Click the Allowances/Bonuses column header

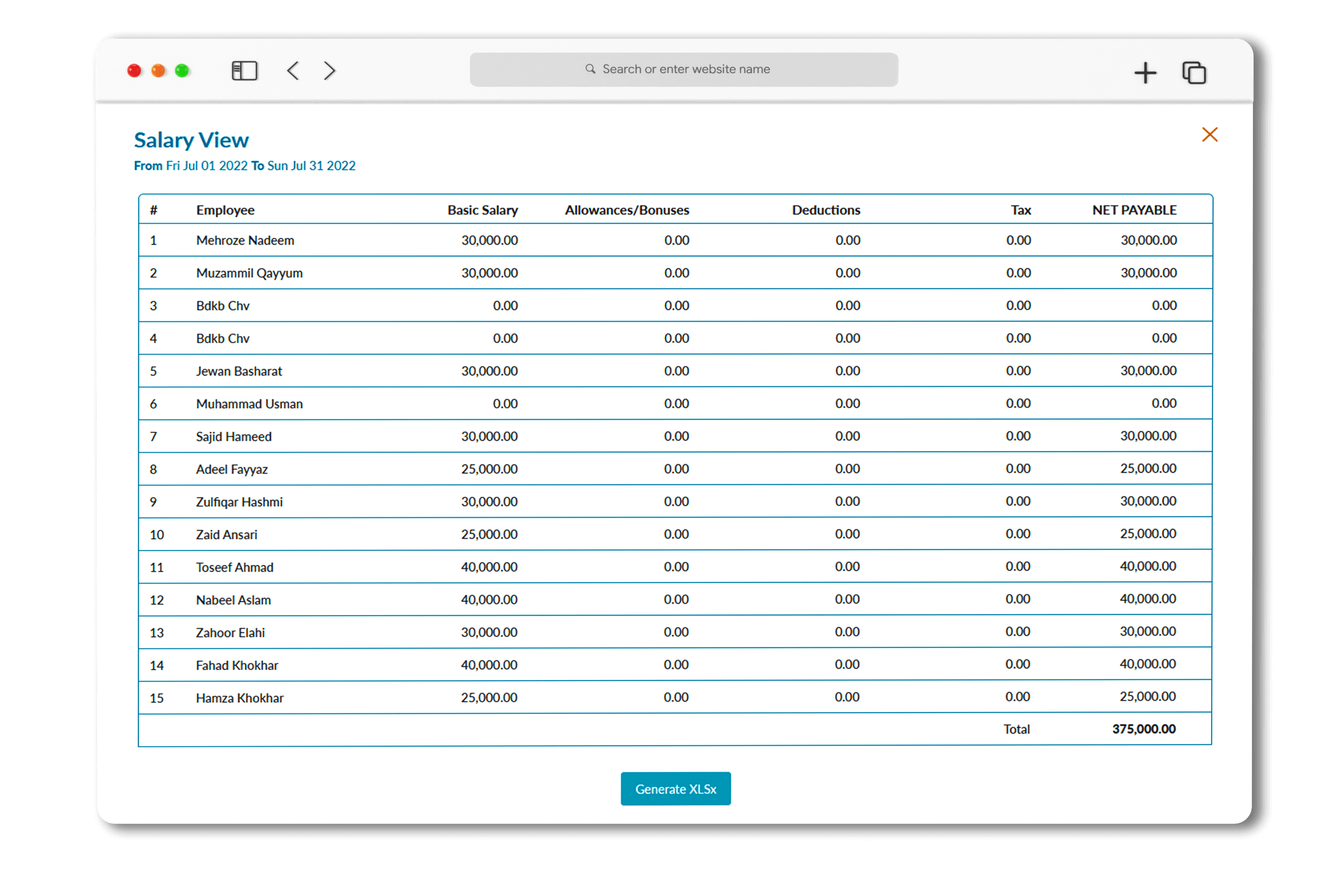(627, 210)
